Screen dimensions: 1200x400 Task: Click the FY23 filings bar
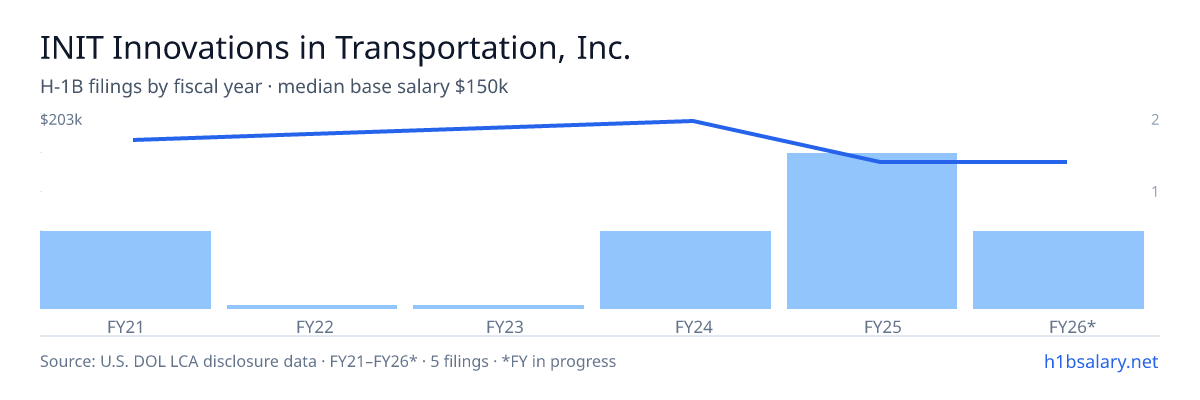(498, 306)
